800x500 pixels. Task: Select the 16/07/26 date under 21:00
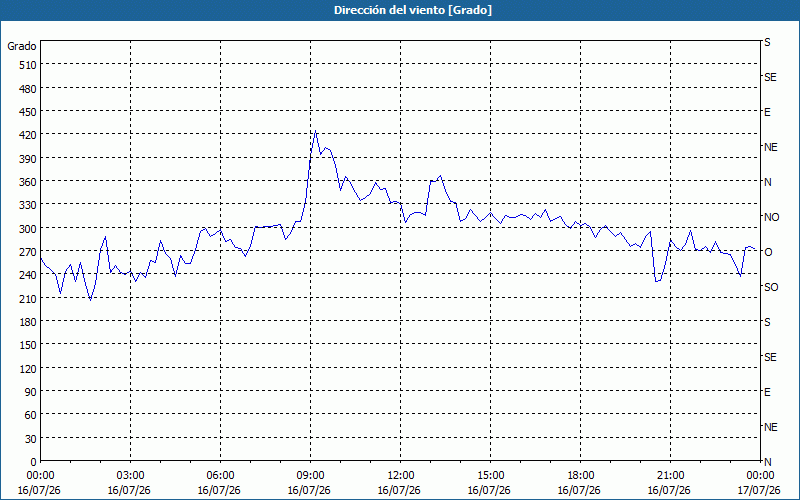[669, 490]
